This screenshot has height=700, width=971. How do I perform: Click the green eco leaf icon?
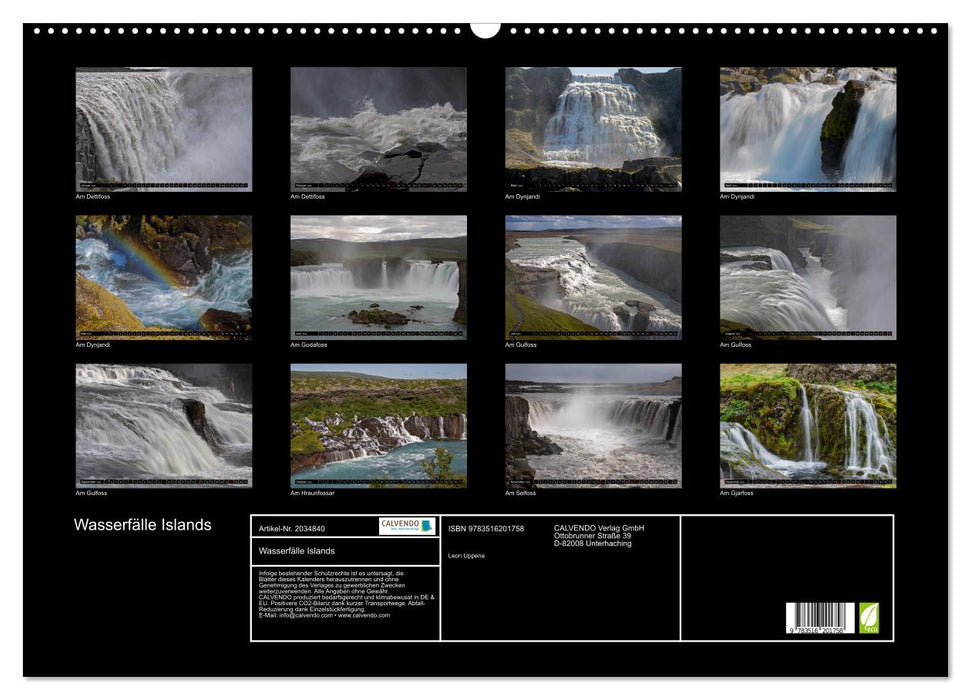click(869, 618)
